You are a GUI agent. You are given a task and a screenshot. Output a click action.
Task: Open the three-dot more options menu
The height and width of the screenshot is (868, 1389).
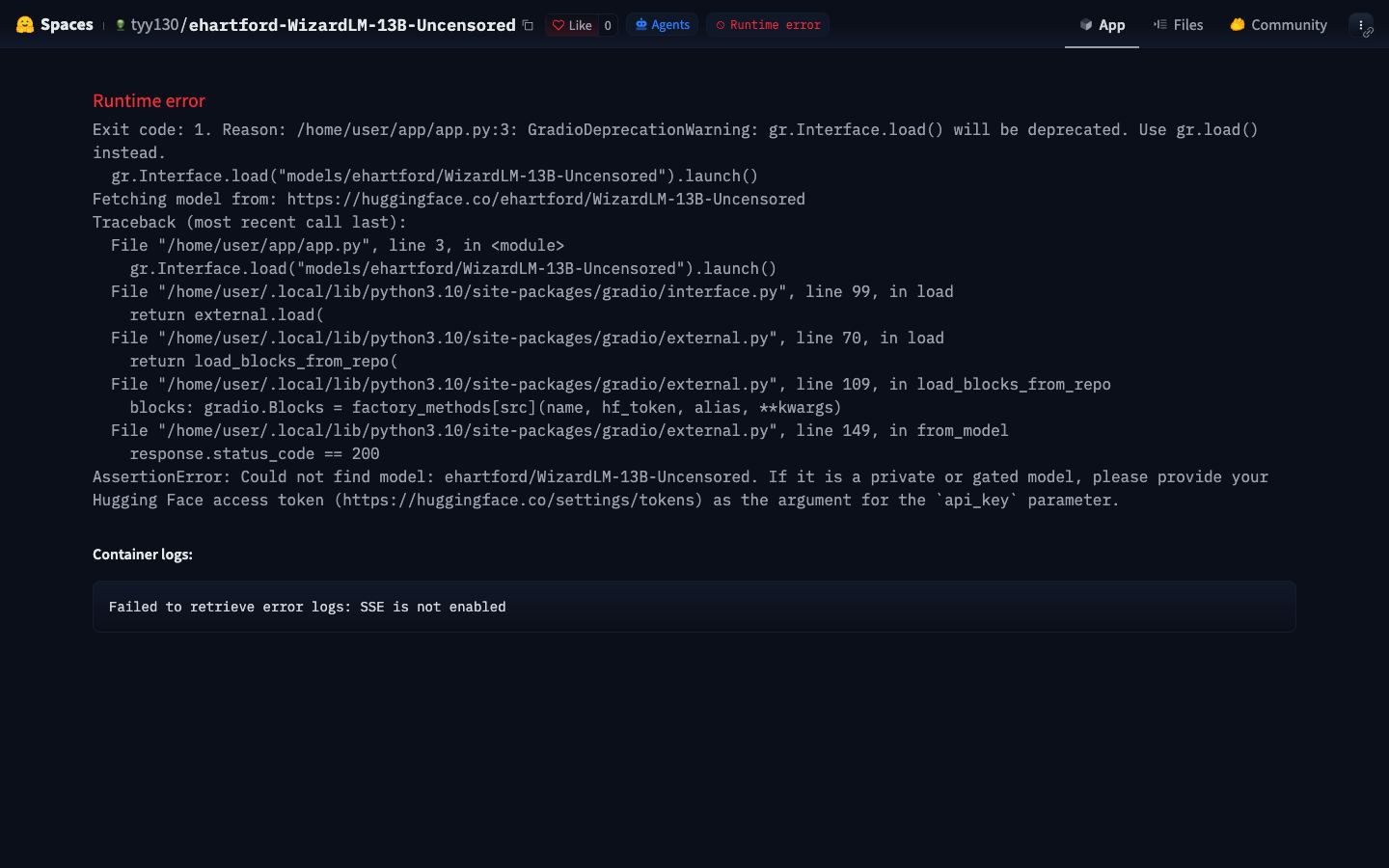coord(1360,25)
